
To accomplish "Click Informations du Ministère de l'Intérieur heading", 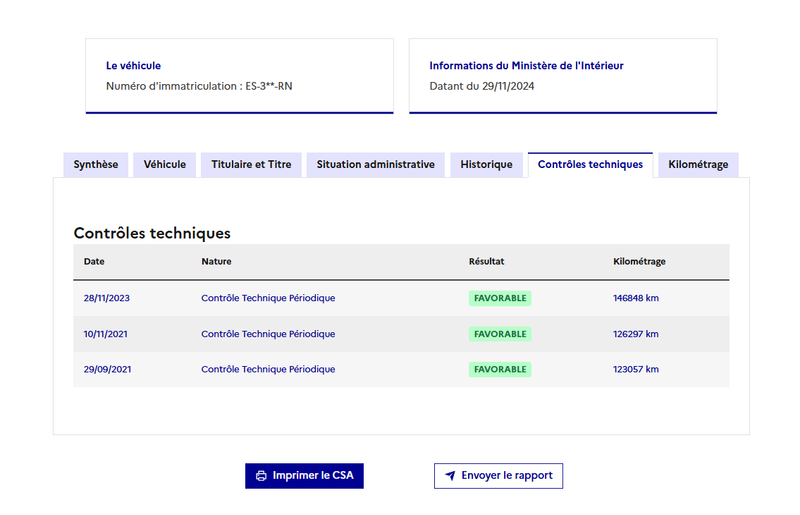I will pyautogui.click(x=527, y=66).
